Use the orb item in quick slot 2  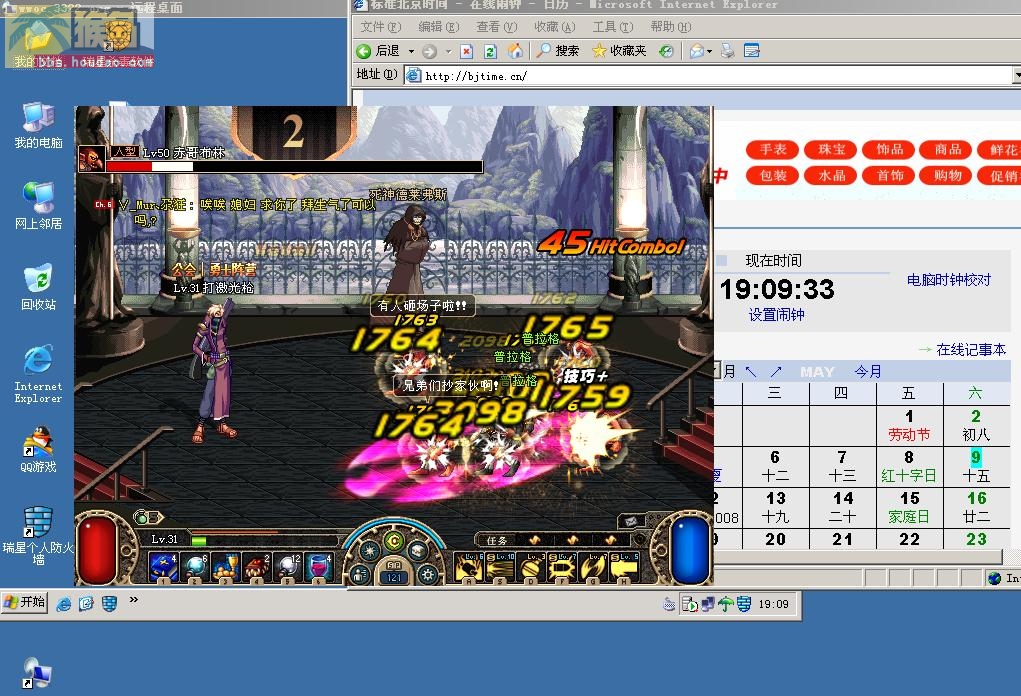195,567
